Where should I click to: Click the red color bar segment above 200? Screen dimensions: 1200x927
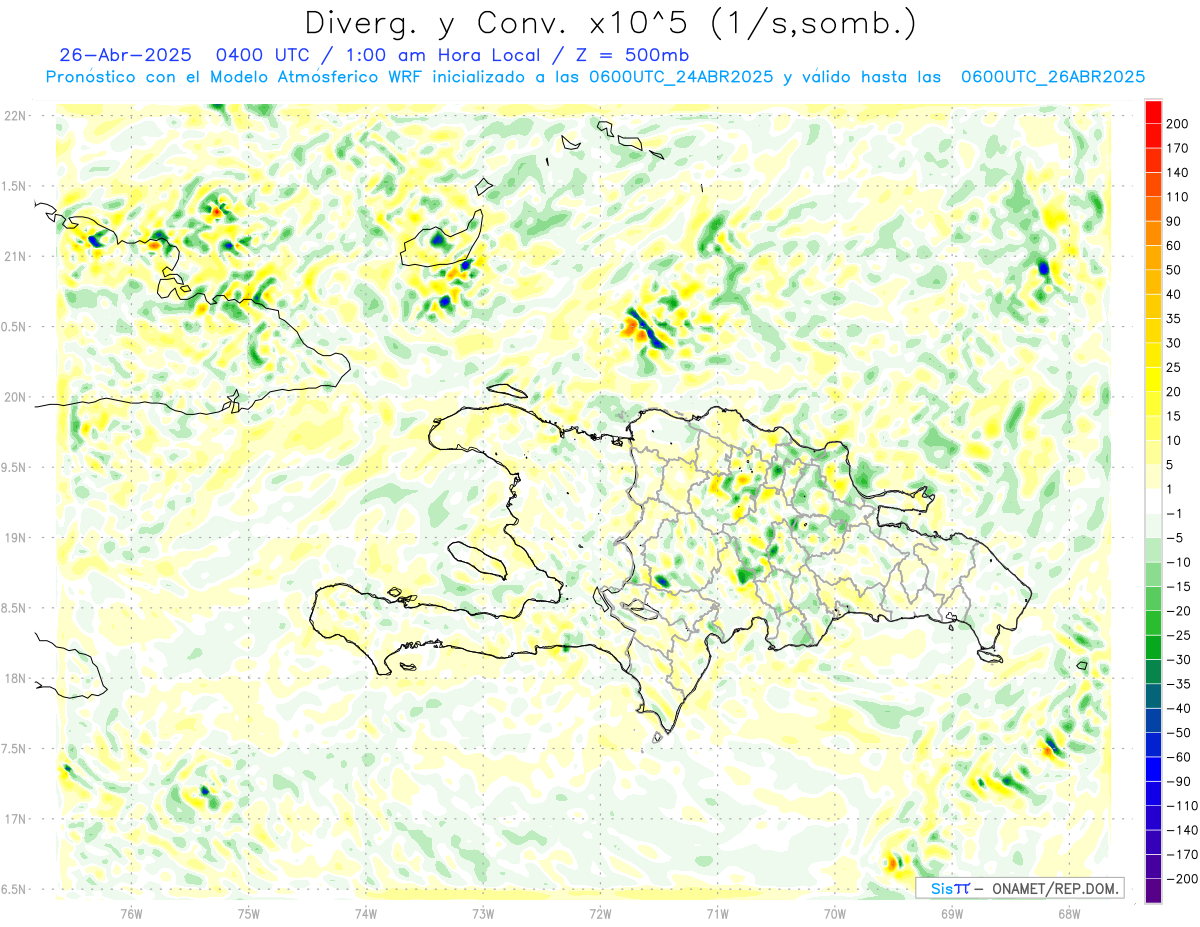pyautogui.click(x=1153, y=112)
